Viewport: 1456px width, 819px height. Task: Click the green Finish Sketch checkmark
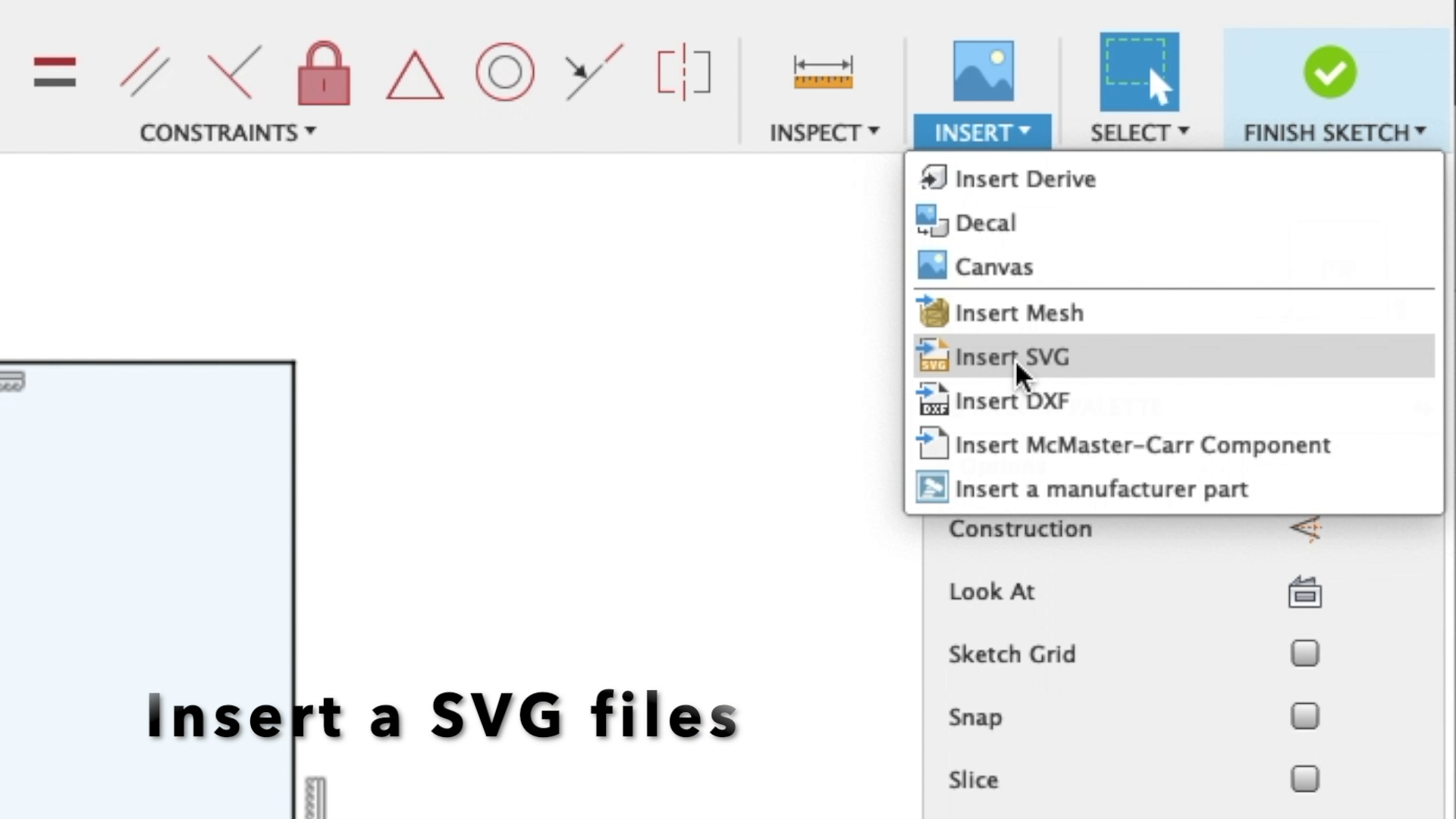click(1330, 73)
